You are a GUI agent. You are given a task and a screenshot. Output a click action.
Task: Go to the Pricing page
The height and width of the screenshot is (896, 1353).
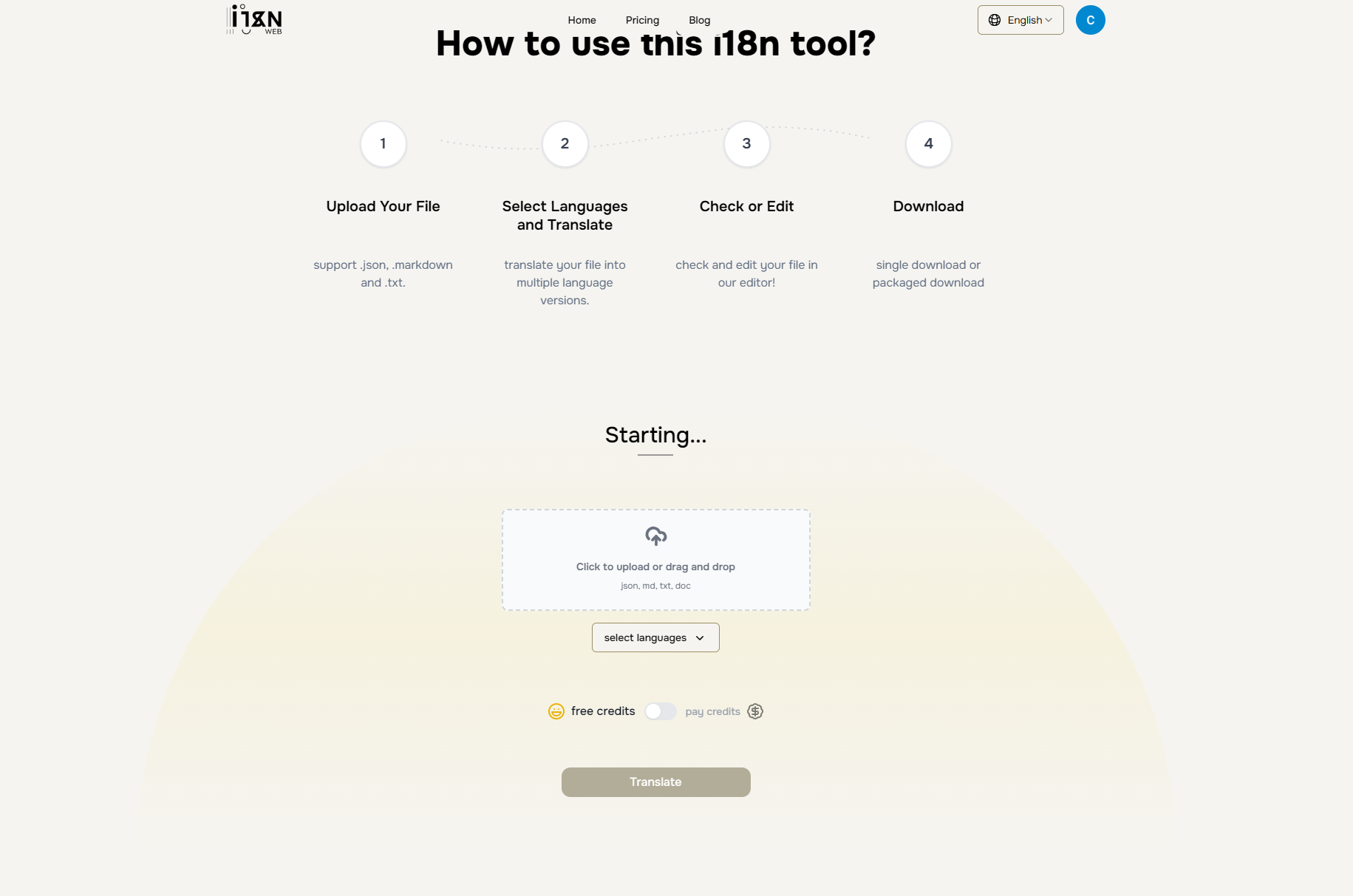pos(642,20)
